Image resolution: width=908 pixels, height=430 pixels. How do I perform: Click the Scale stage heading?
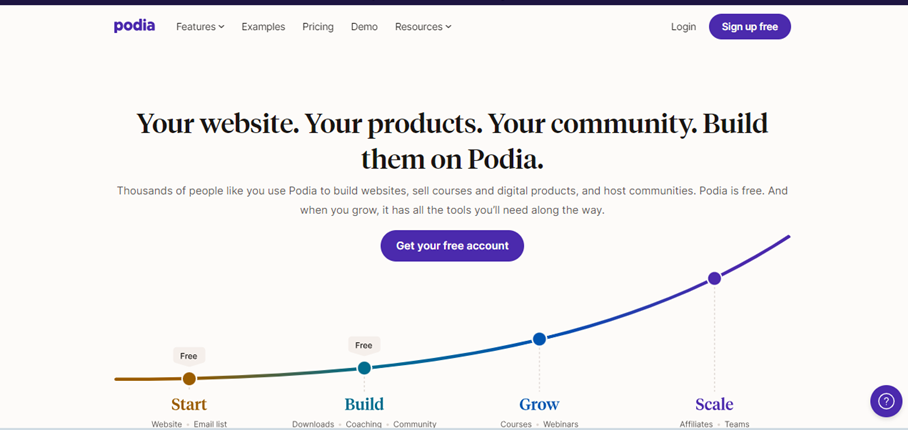715,404
